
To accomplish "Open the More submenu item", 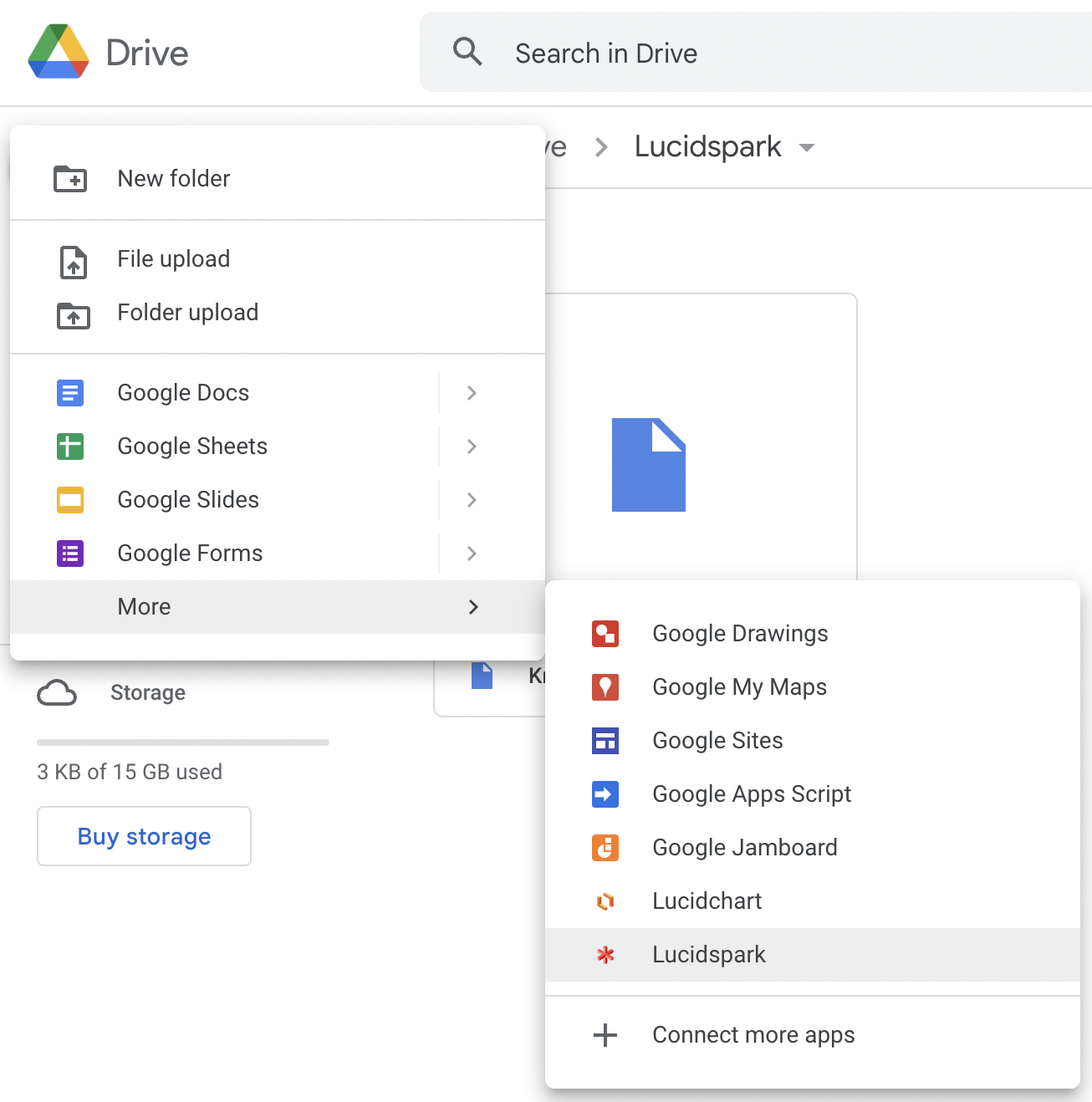I will [278, 607].
